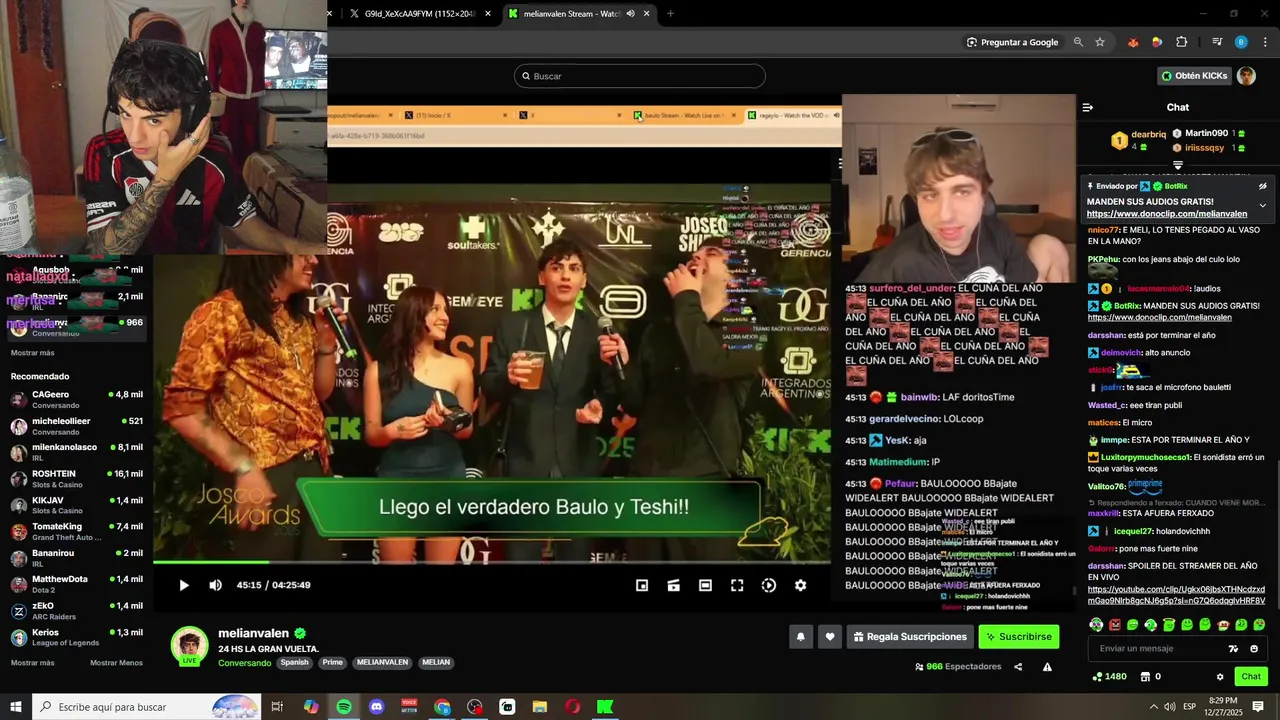Click the 1480 channel points balance
The height and width of the screenshot is (720, 1280).
tap(1109, 677)
